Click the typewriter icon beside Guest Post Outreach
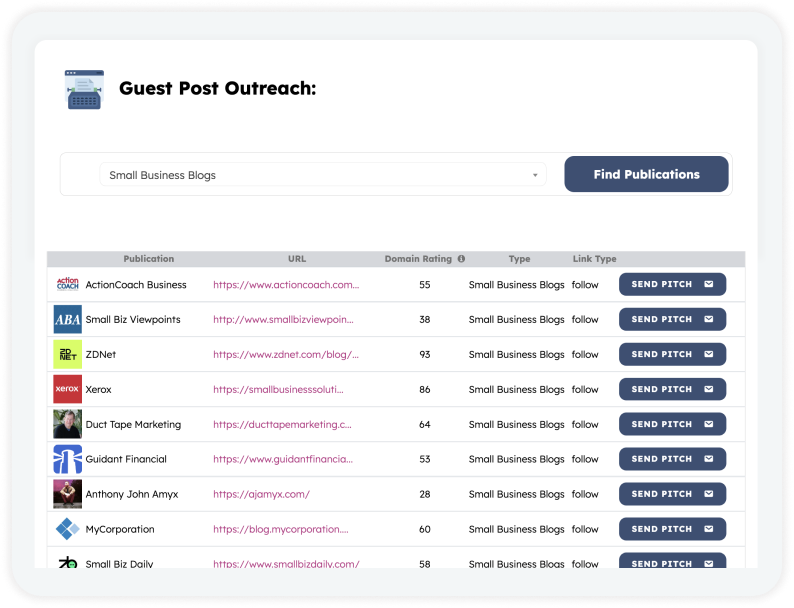Viewport: 794px width, 608px height. click(x=83, y=89)
